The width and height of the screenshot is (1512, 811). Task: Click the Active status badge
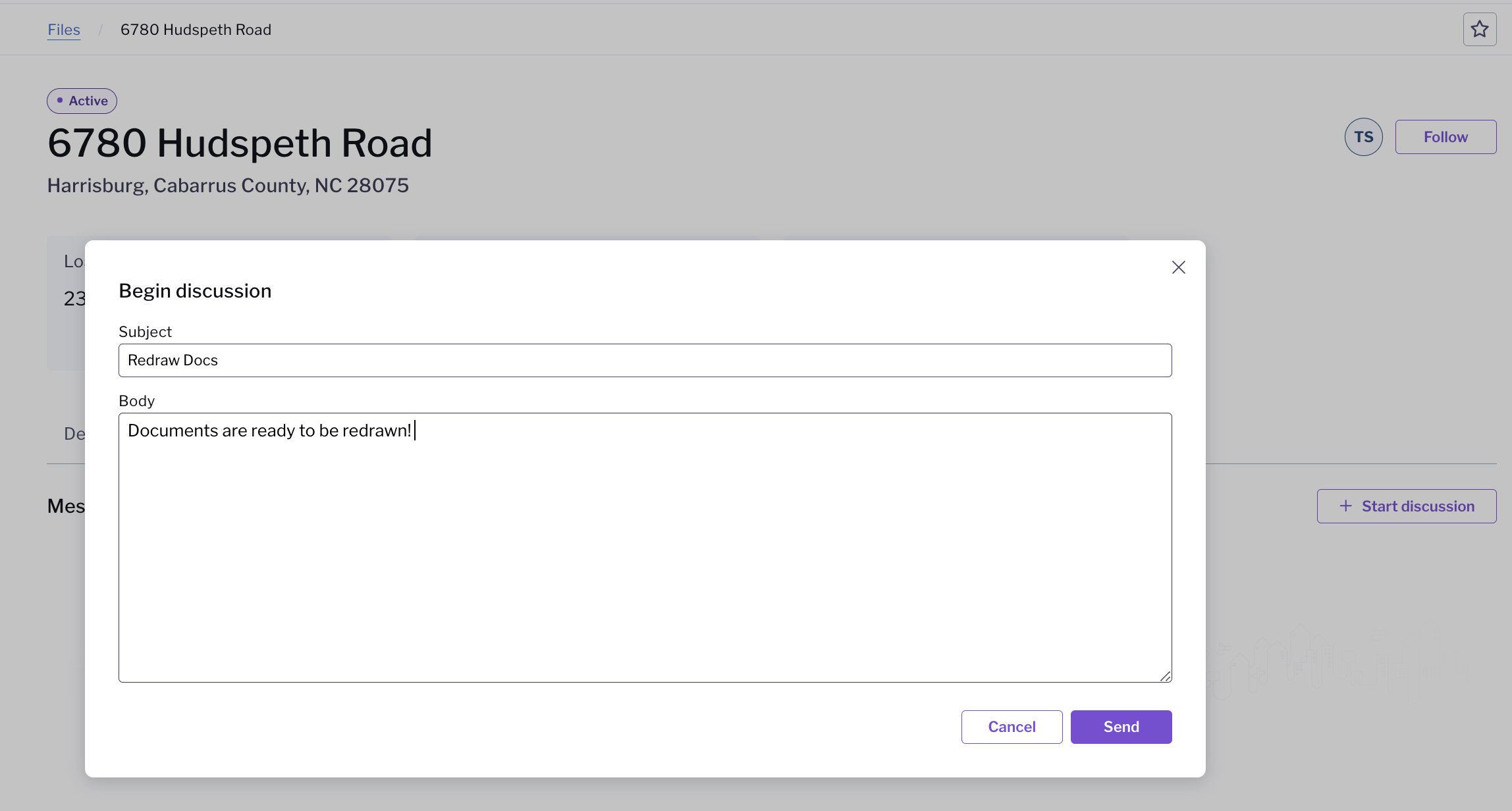82,101
